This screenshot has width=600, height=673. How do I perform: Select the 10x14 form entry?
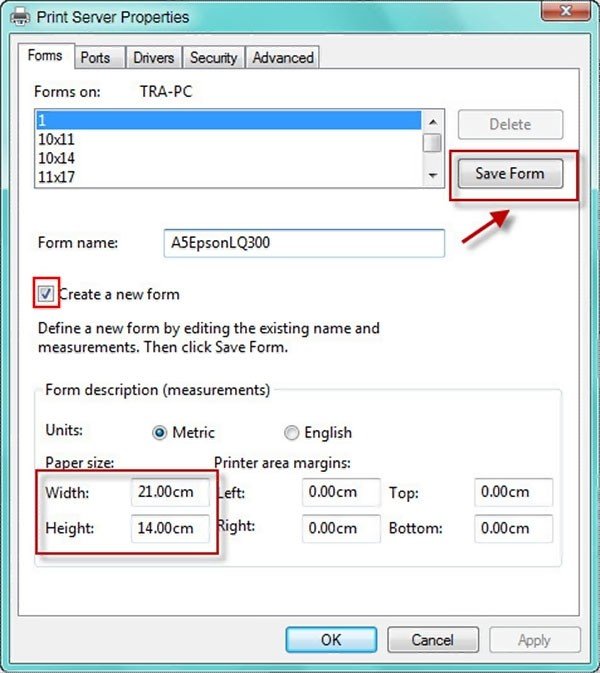(x=228, y=158)
